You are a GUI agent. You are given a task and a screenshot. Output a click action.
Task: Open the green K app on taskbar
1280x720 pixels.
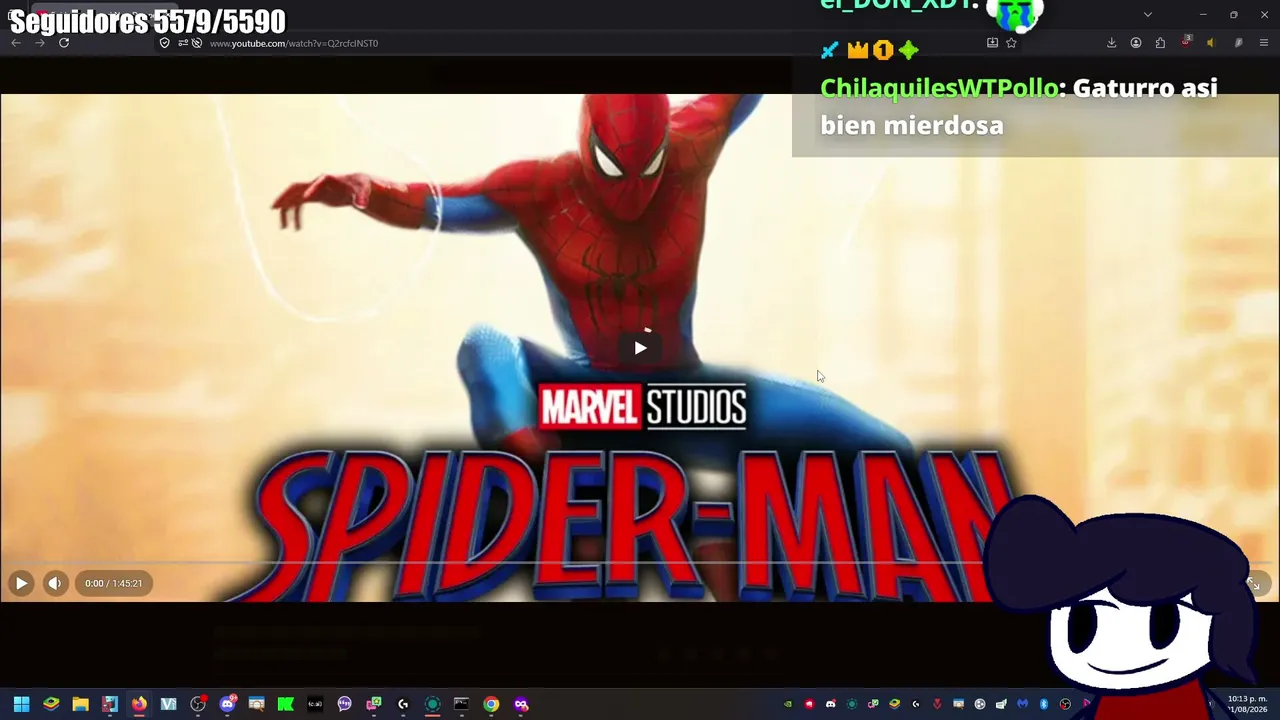point(286,704)
